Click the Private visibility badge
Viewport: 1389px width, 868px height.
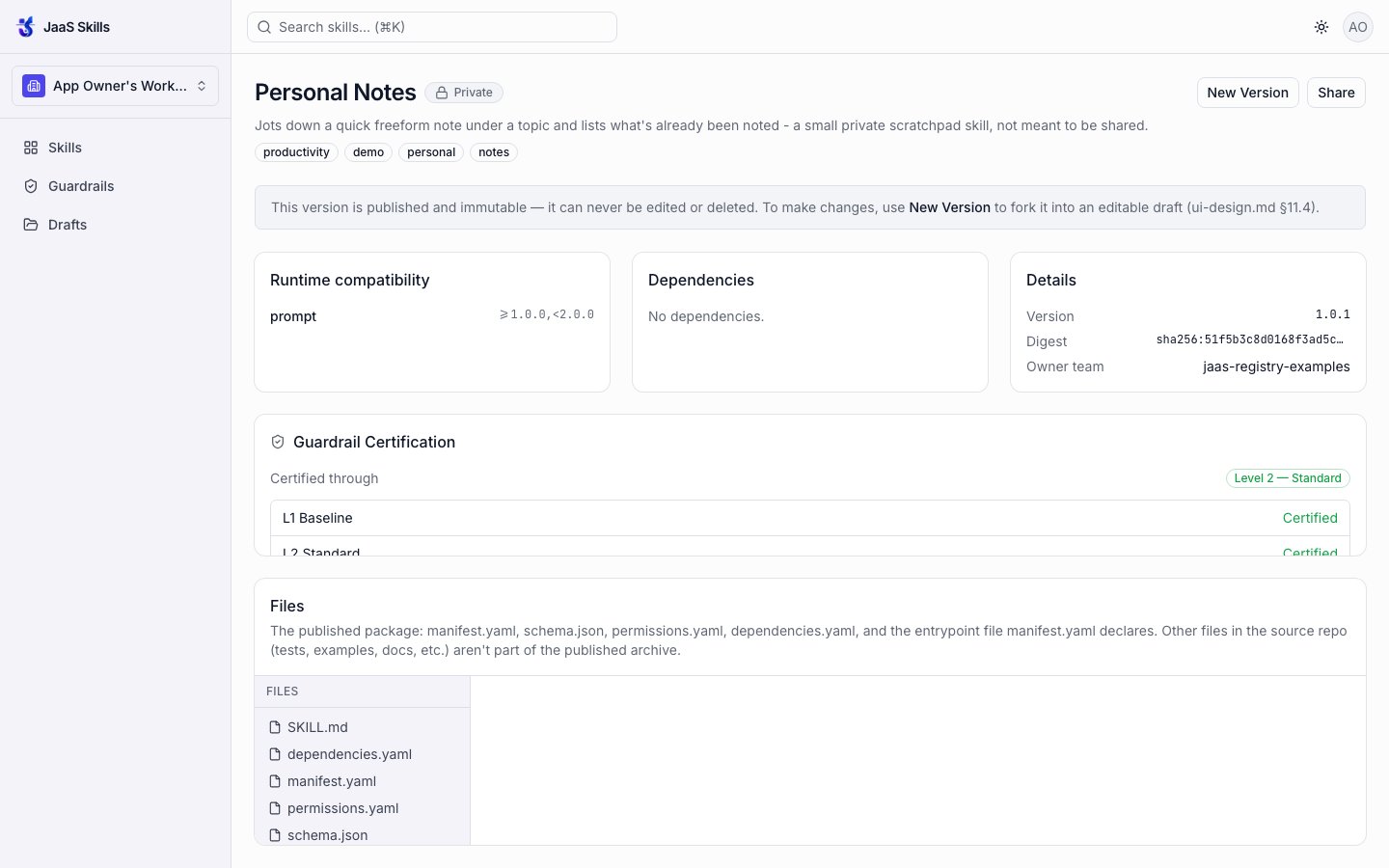point(464,93)
